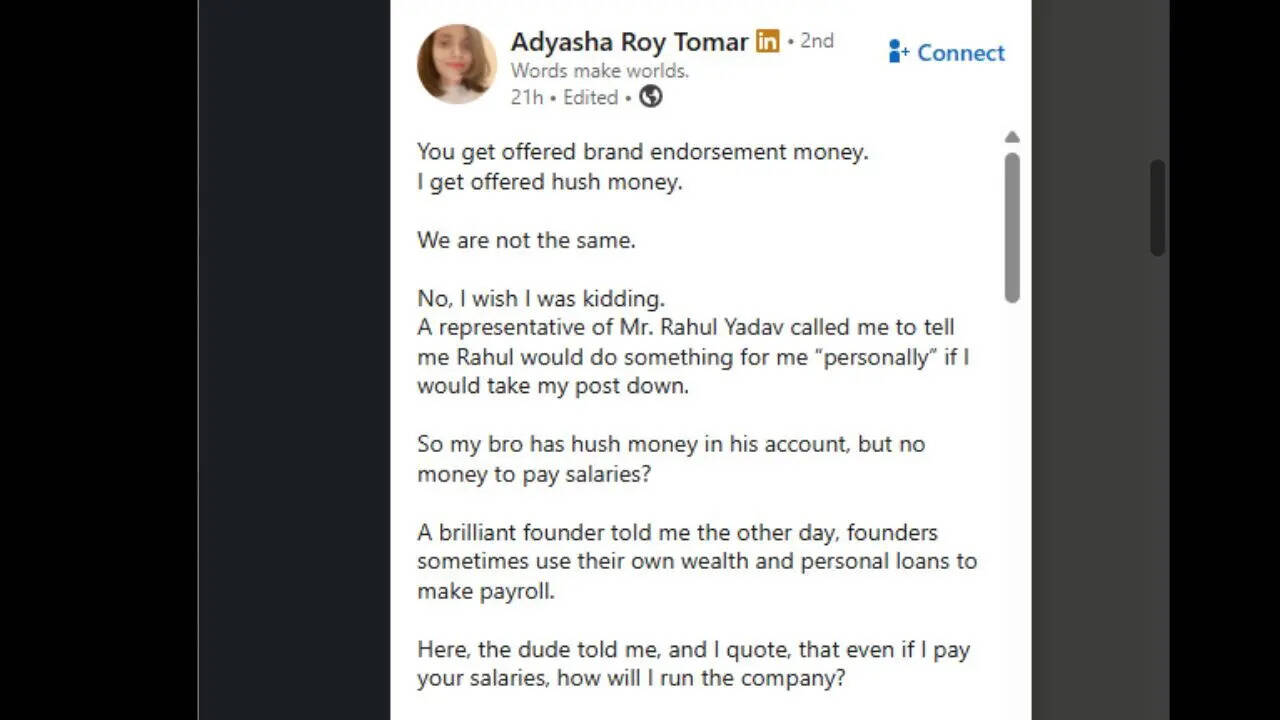The width and height of the screenshot is (1280, 720).
Task: Click the 'You get offered brand endorsement money.' line
Action: tap(642, 152)
